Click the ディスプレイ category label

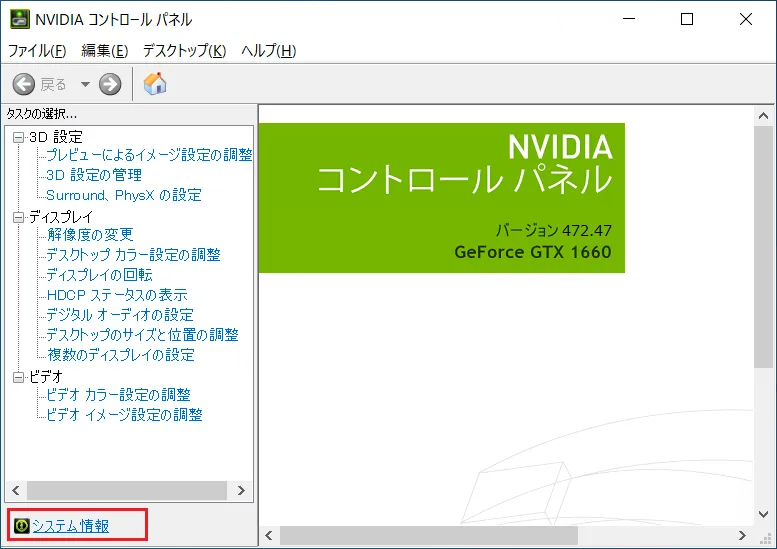click(60, 217)
